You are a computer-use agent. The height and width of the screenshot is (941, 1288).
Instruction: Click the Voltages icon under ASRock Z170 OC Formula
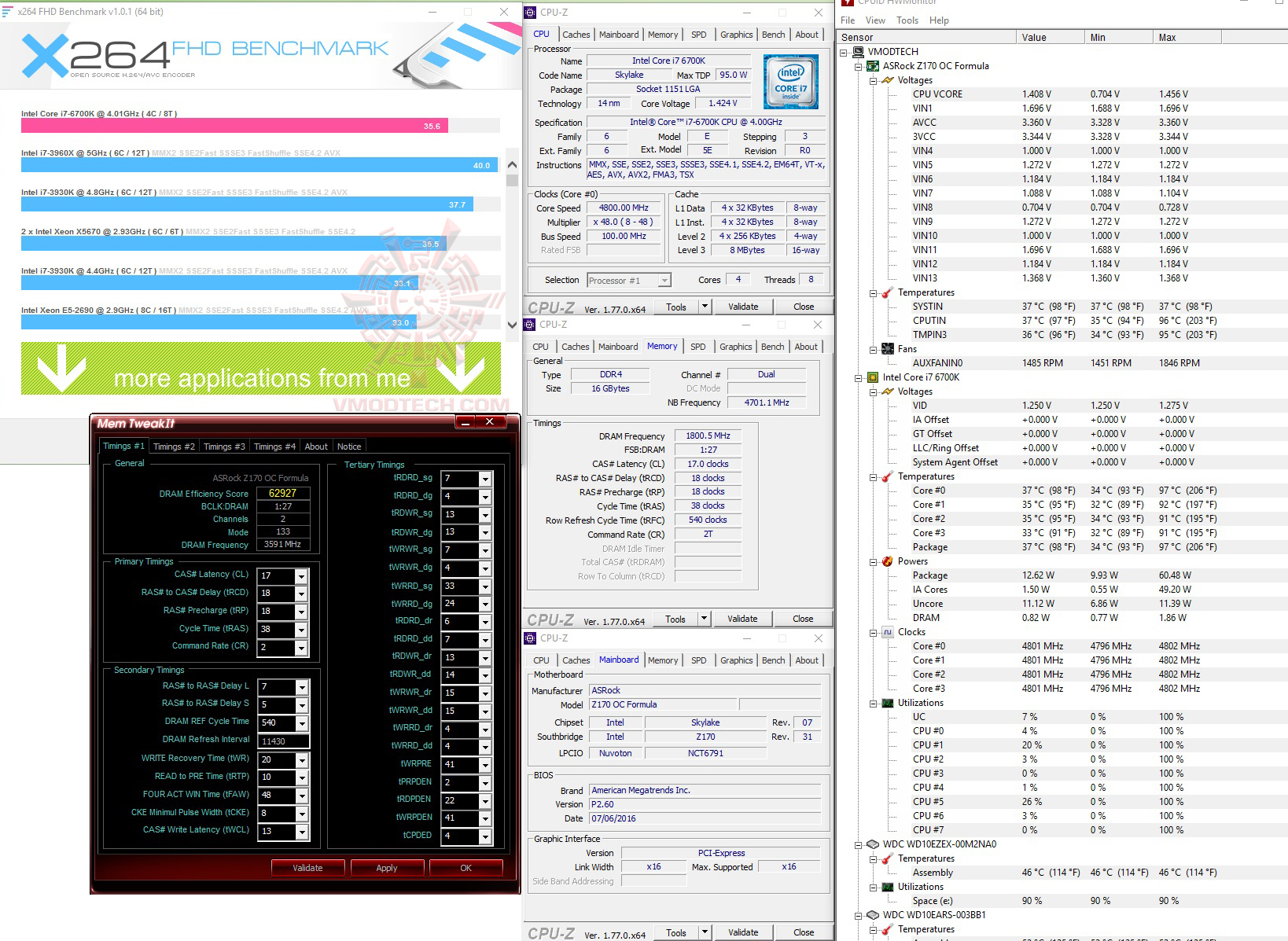pyautogui.click(x=886, y=79)
